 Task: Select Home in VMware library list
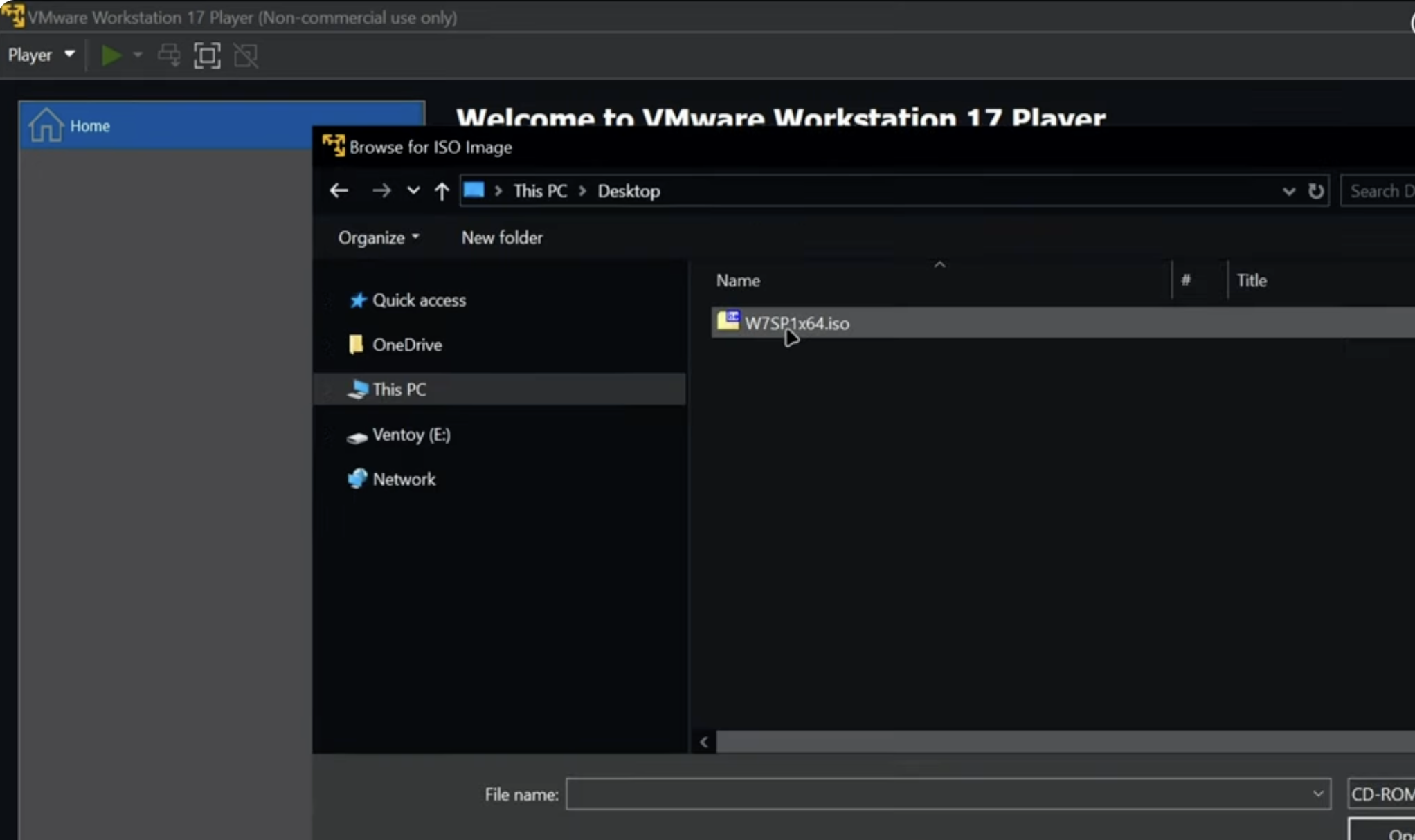point(222,125)
